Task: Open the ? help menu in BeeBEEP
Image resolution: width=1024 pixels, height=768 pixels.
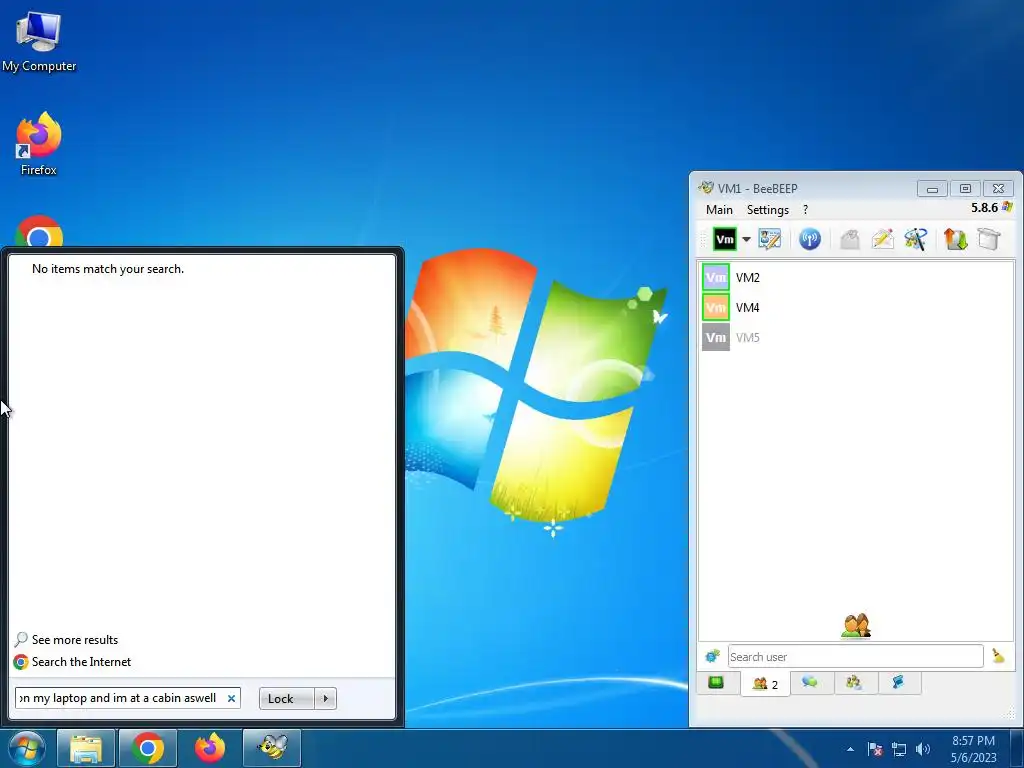Action: (x=805, y=210)
